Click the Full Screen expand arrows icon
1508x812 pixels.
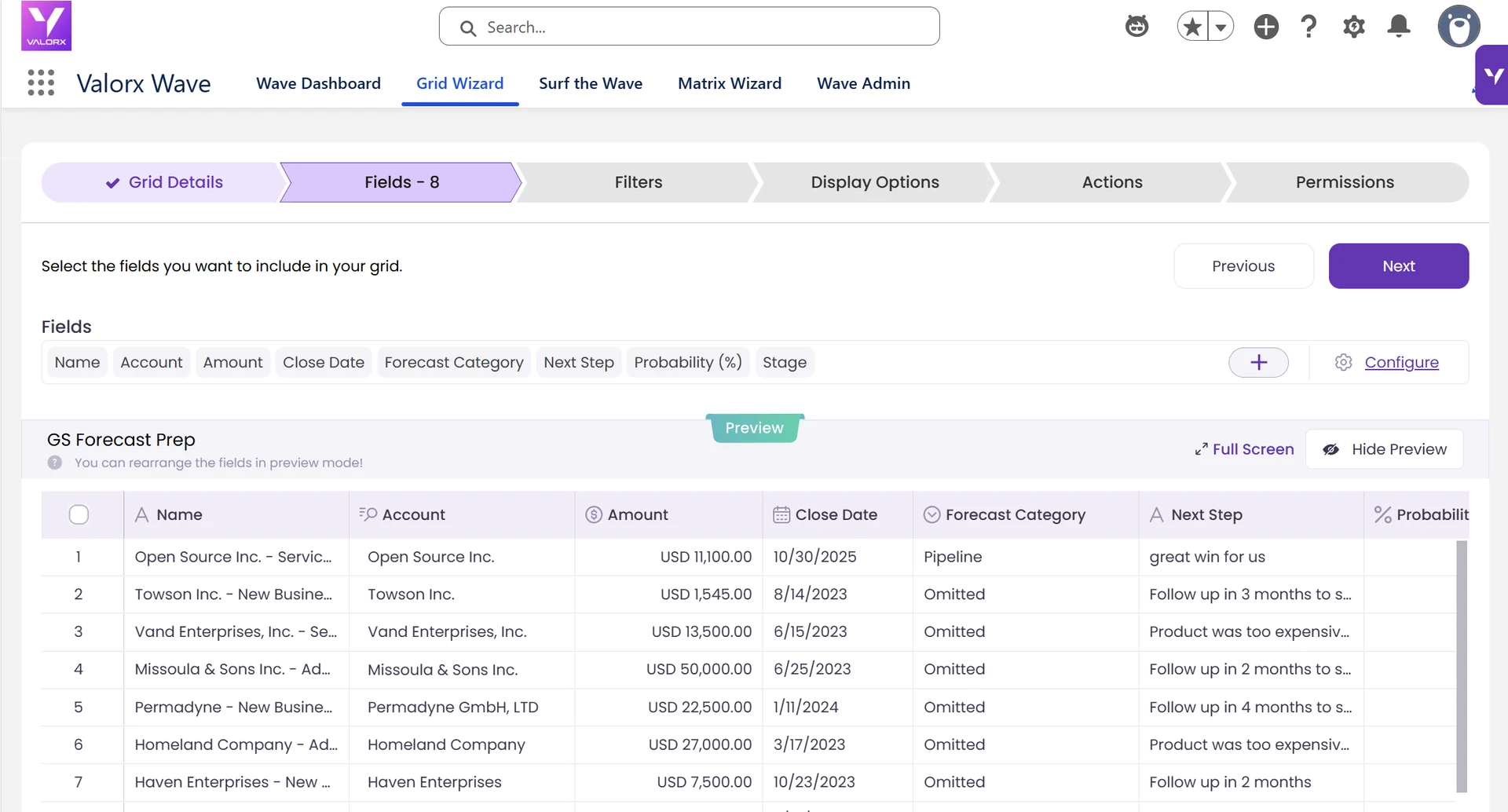click(x=1201, y=449)
